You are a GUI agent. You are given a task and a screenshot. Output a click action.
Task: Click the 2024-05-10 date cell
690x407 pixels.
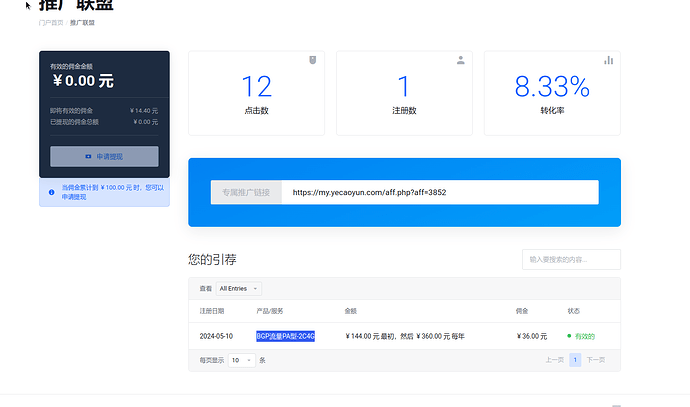click(216, 336)
